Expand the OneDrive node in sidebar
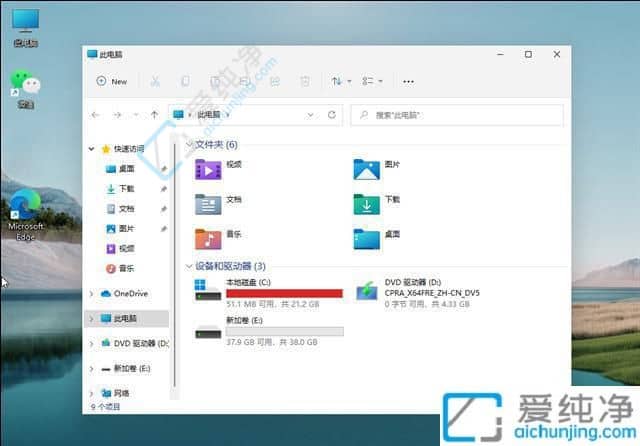Screen dimensions: 640x446 tap(93, 293)
